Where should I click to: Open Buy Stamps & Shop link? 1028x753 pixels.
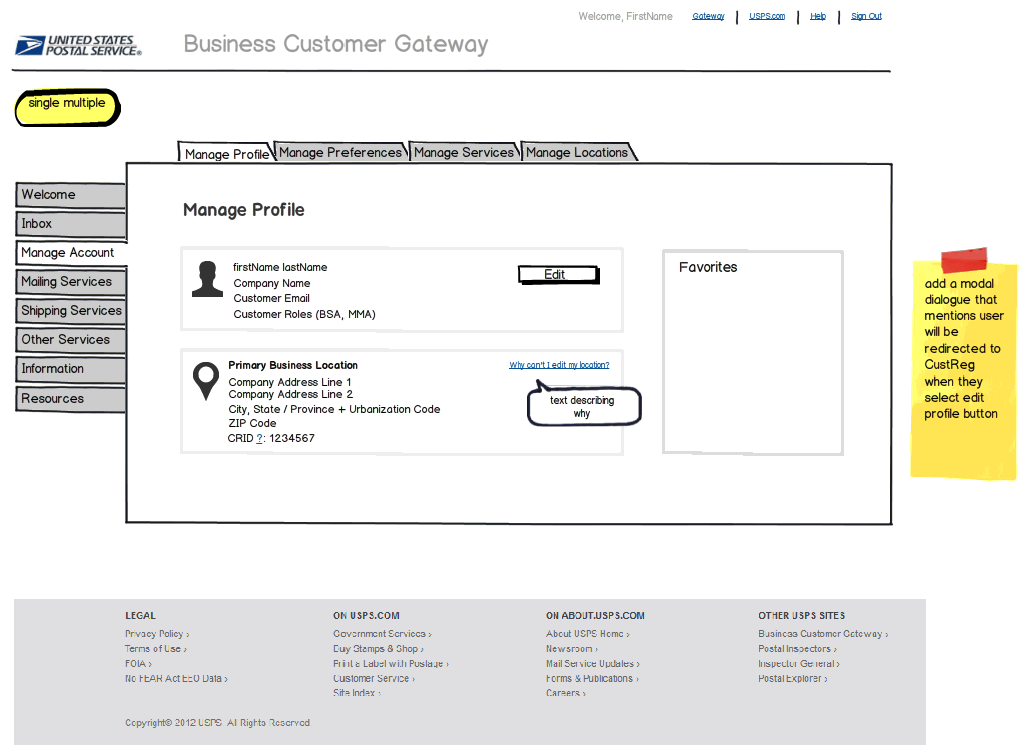coord(378,649)
